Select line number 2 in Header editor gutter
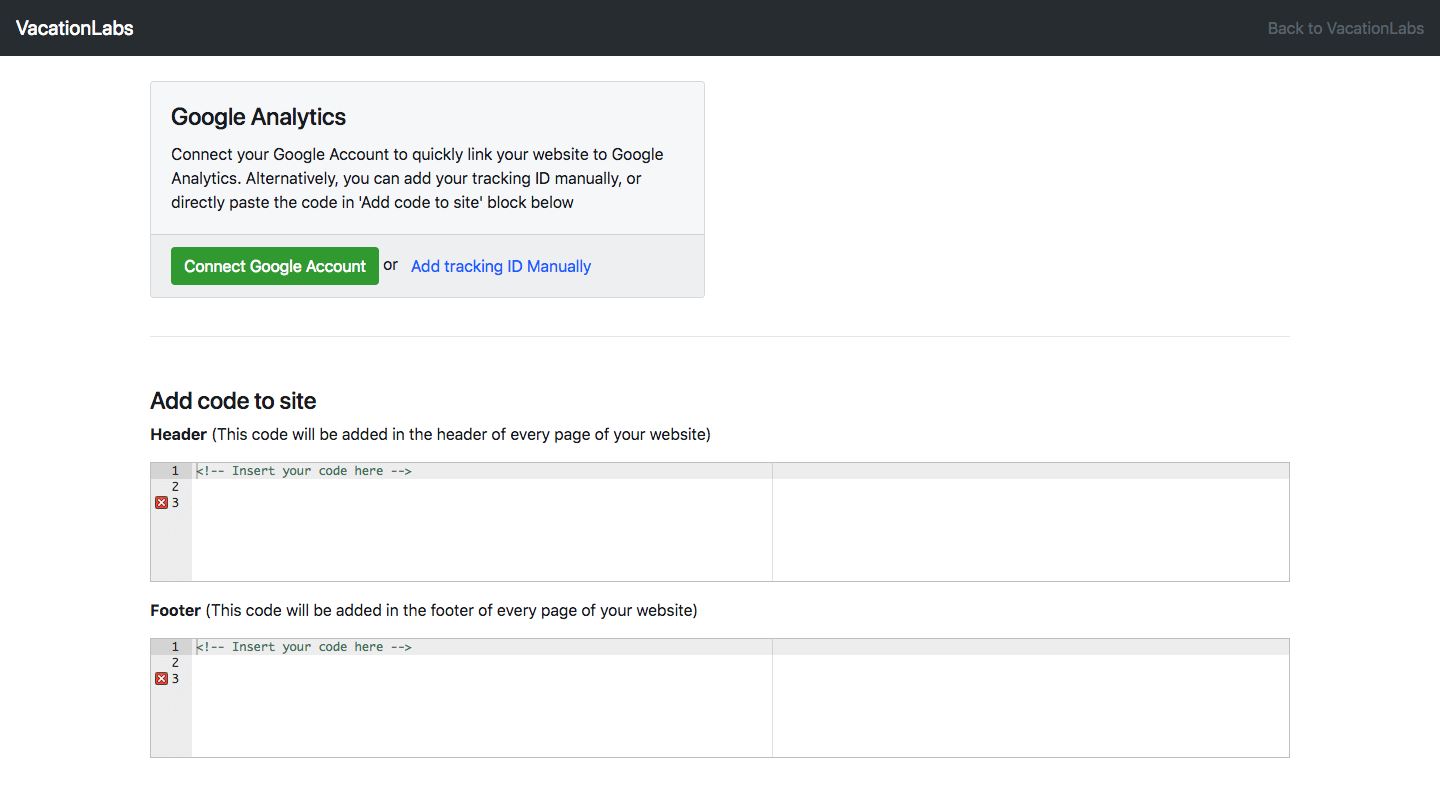Image resolution: width=1440 pixels, height=803 pixels. (175, 487)
